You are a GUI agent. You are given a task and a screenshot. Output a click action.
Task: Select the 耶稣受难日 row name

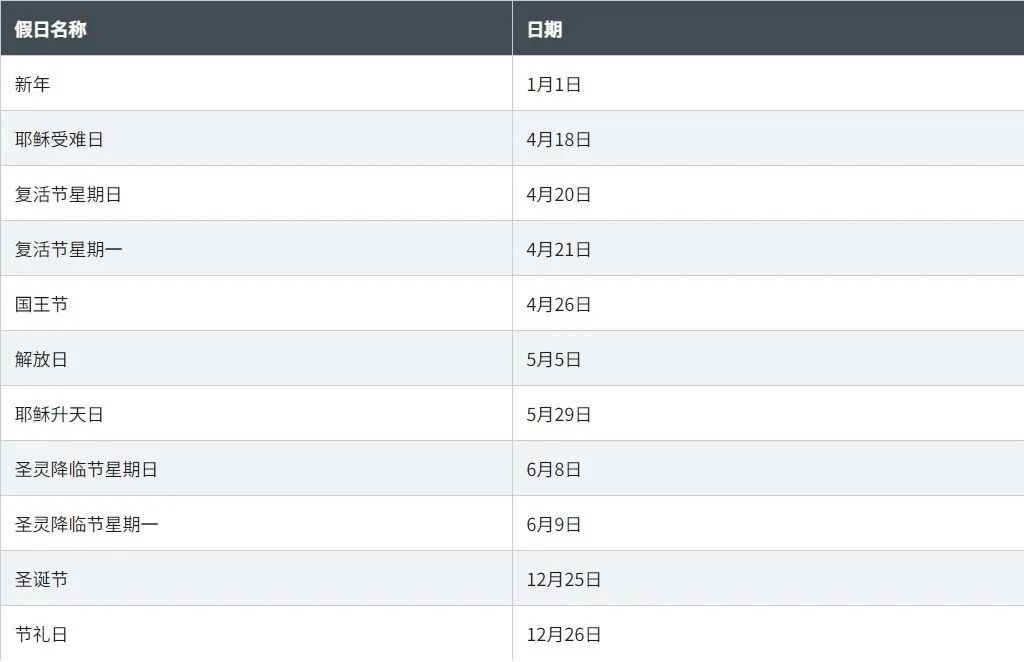59,139
